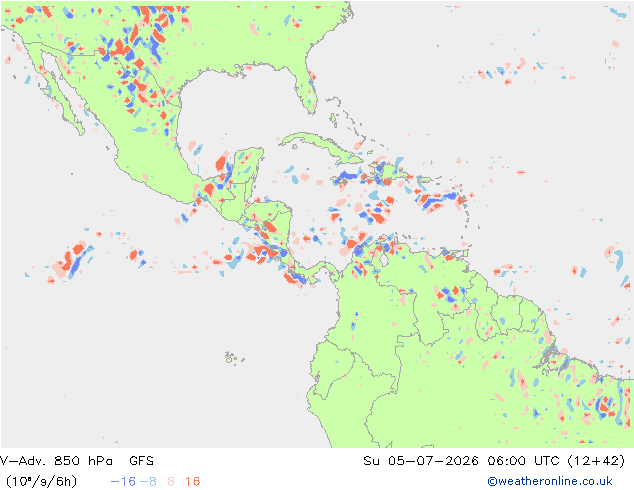Click the weatheronline.co.uk copyright link
Viewport: 634px width, 490px height.
pos(549,481)
